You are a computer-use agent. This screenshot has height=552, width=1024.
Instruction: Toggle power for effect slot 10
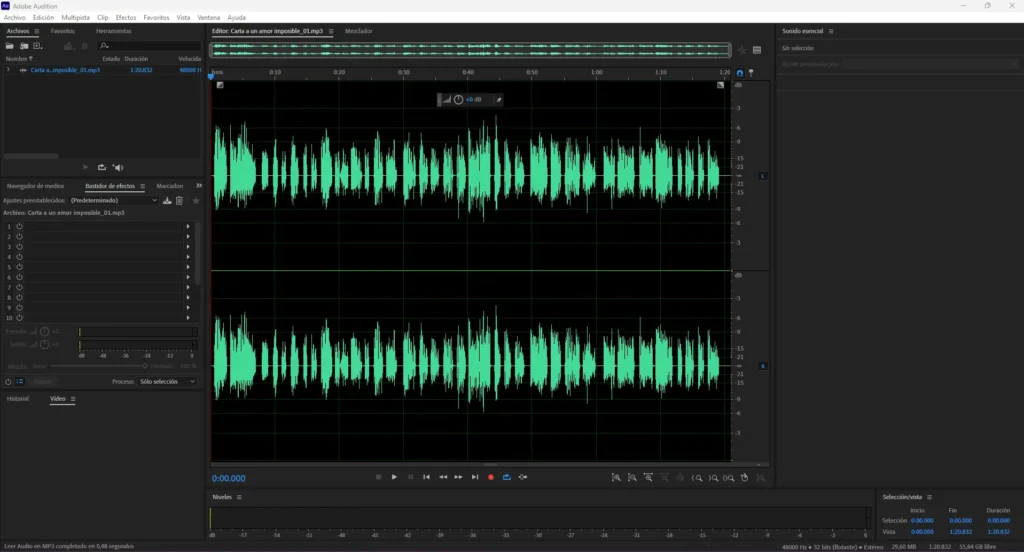tap(20, 317)
